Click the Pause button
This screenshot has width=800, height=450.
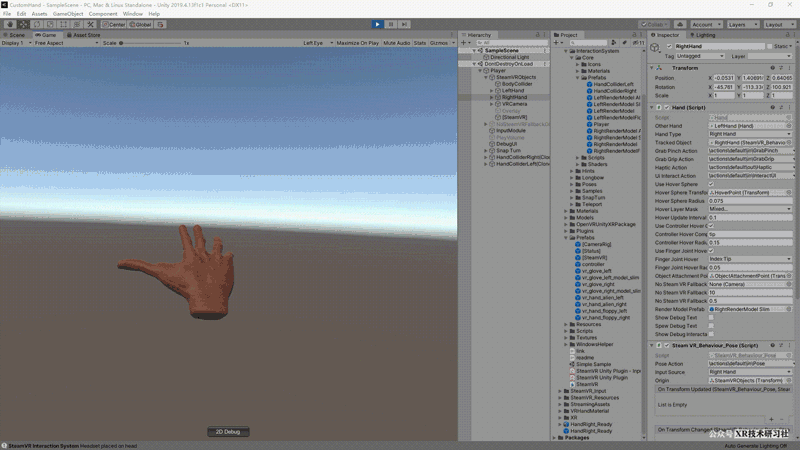391,24
